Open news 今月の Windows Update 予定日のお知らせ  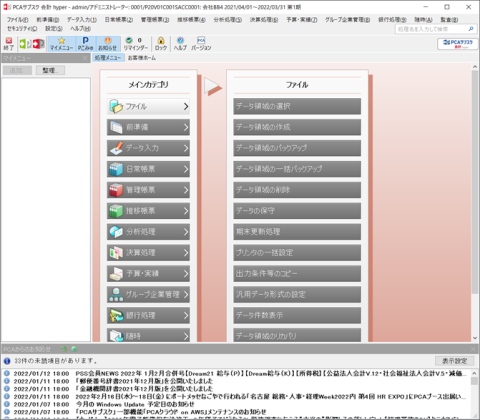pos(135,404)
